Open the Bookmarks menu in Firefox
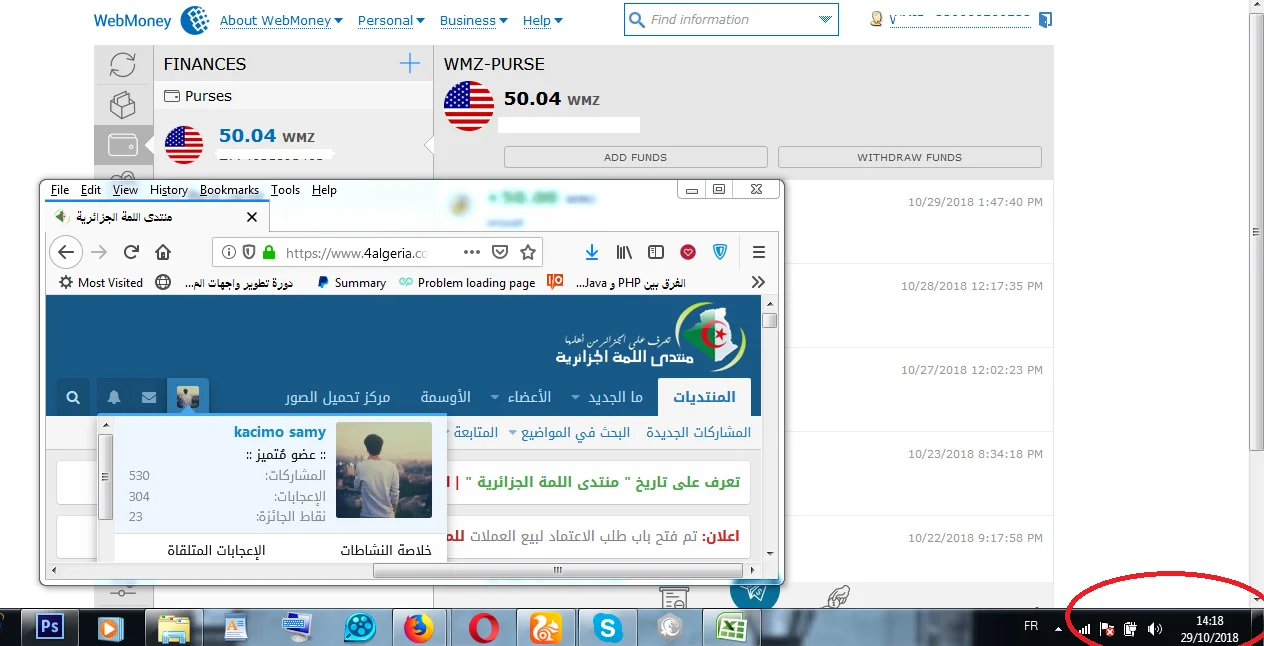 229,190
